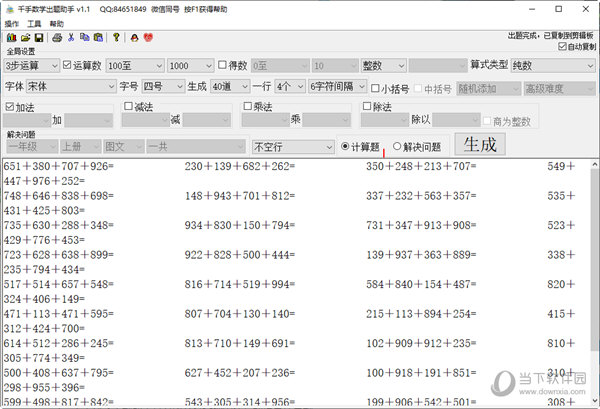Open the 40道 problem count dropdown
600x409 pixels.
[230, 86]
